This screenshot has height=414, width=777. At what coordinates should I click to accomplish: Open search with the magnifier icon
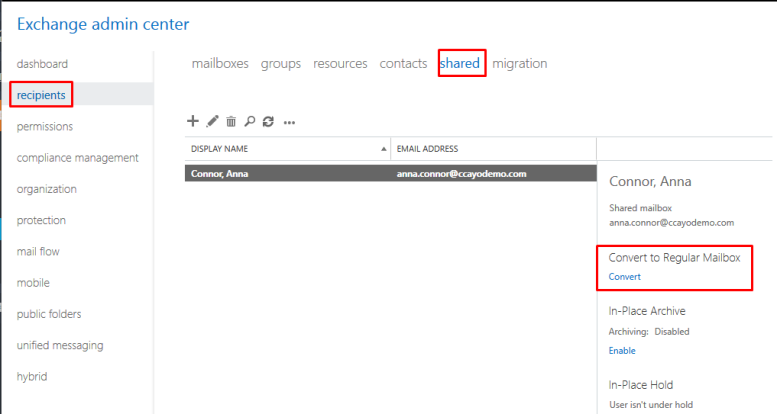[x=250, y=121]
